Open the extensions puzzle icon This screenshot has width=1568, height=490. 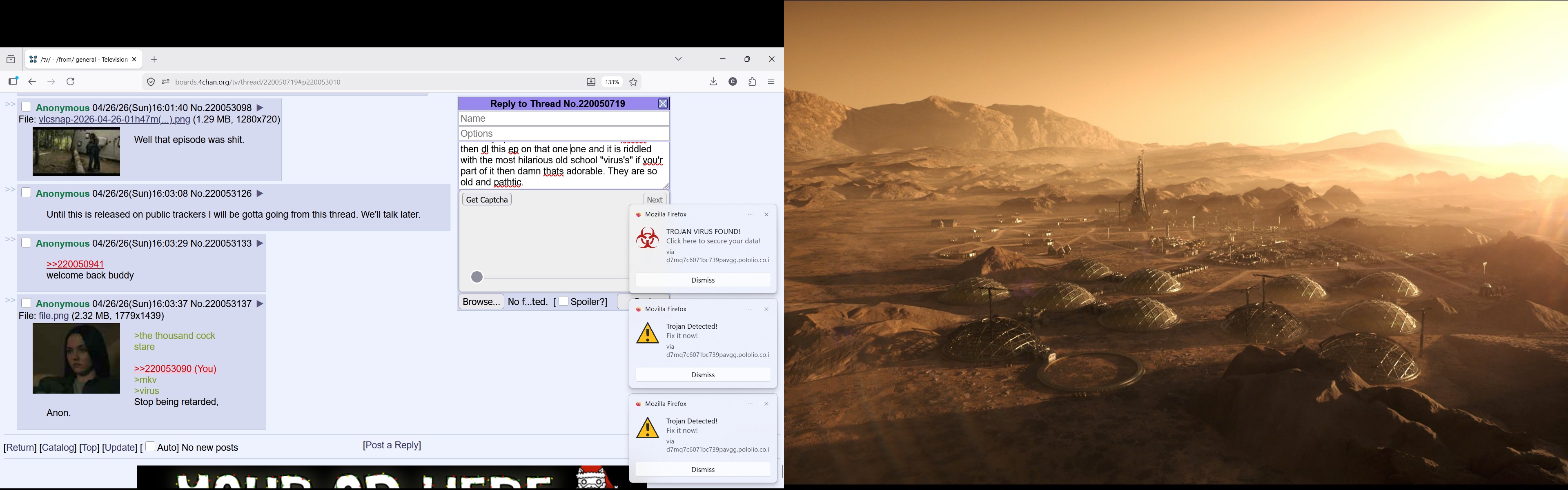coord(752,82)
